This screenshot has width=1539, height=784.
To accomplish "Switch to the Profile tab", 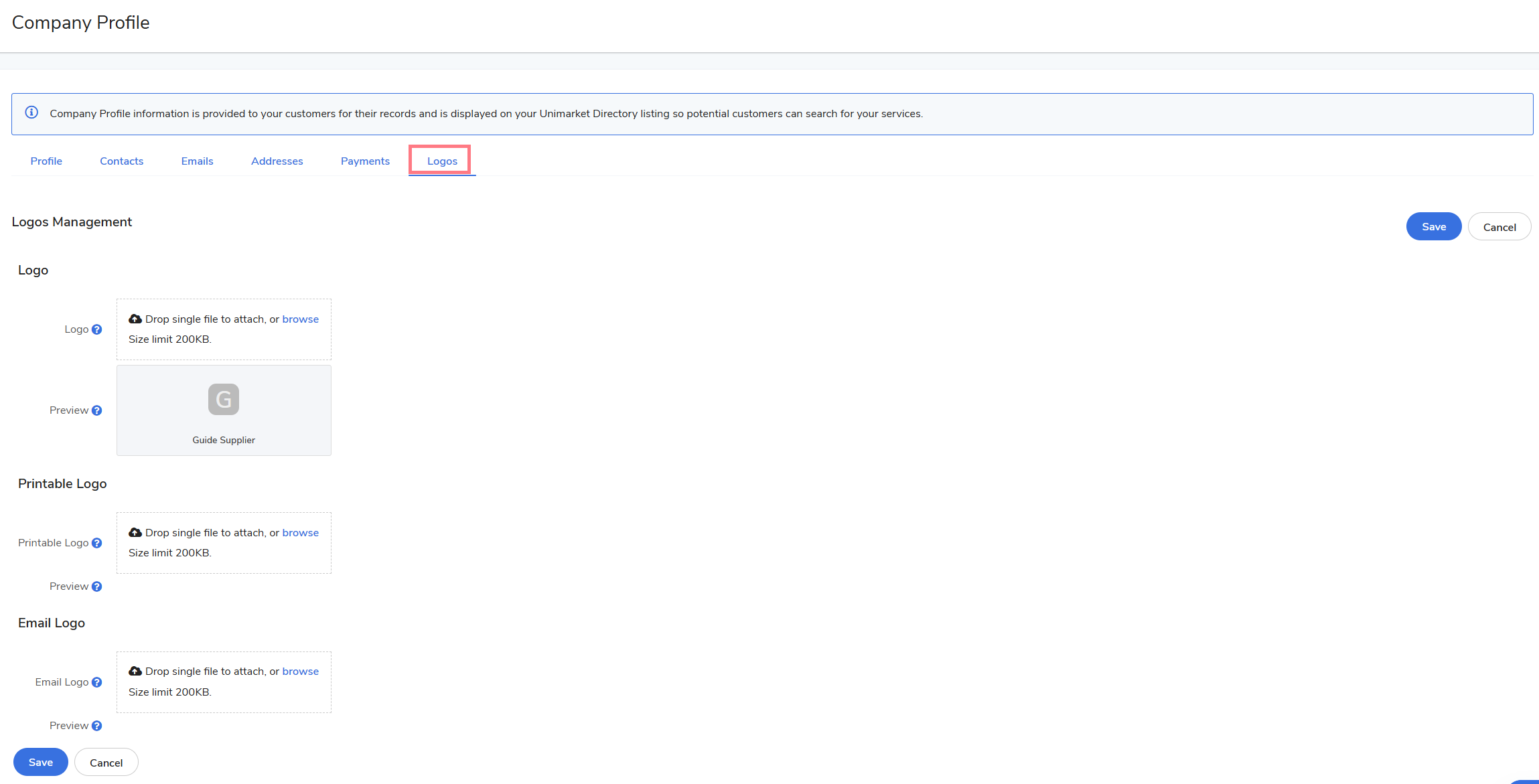I will coord(46,161).
